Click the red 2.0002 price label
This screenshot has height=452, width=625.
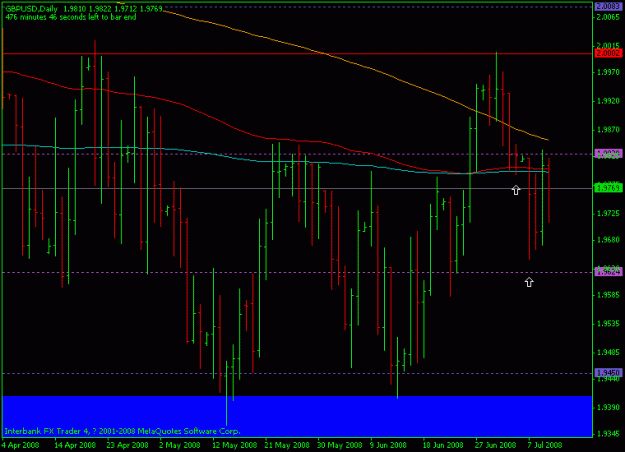pos(607,53)
